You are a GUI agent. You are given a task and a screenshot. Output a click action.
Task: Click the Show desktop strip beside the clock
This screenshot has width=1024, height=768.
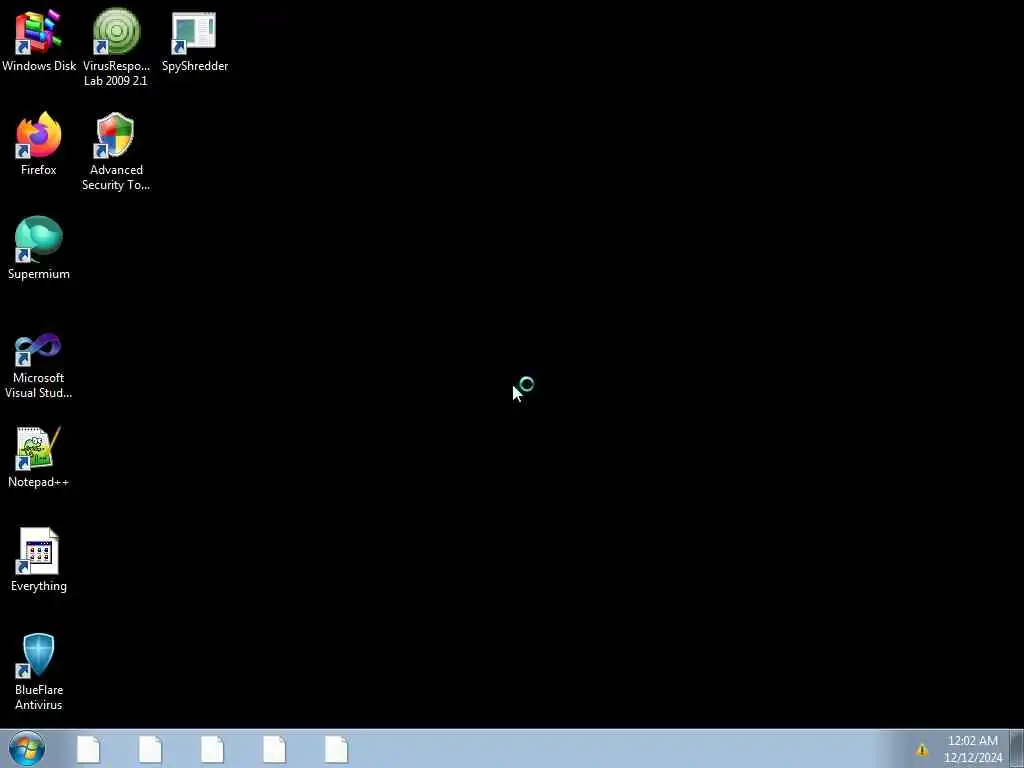click(x=1017, y=748)
